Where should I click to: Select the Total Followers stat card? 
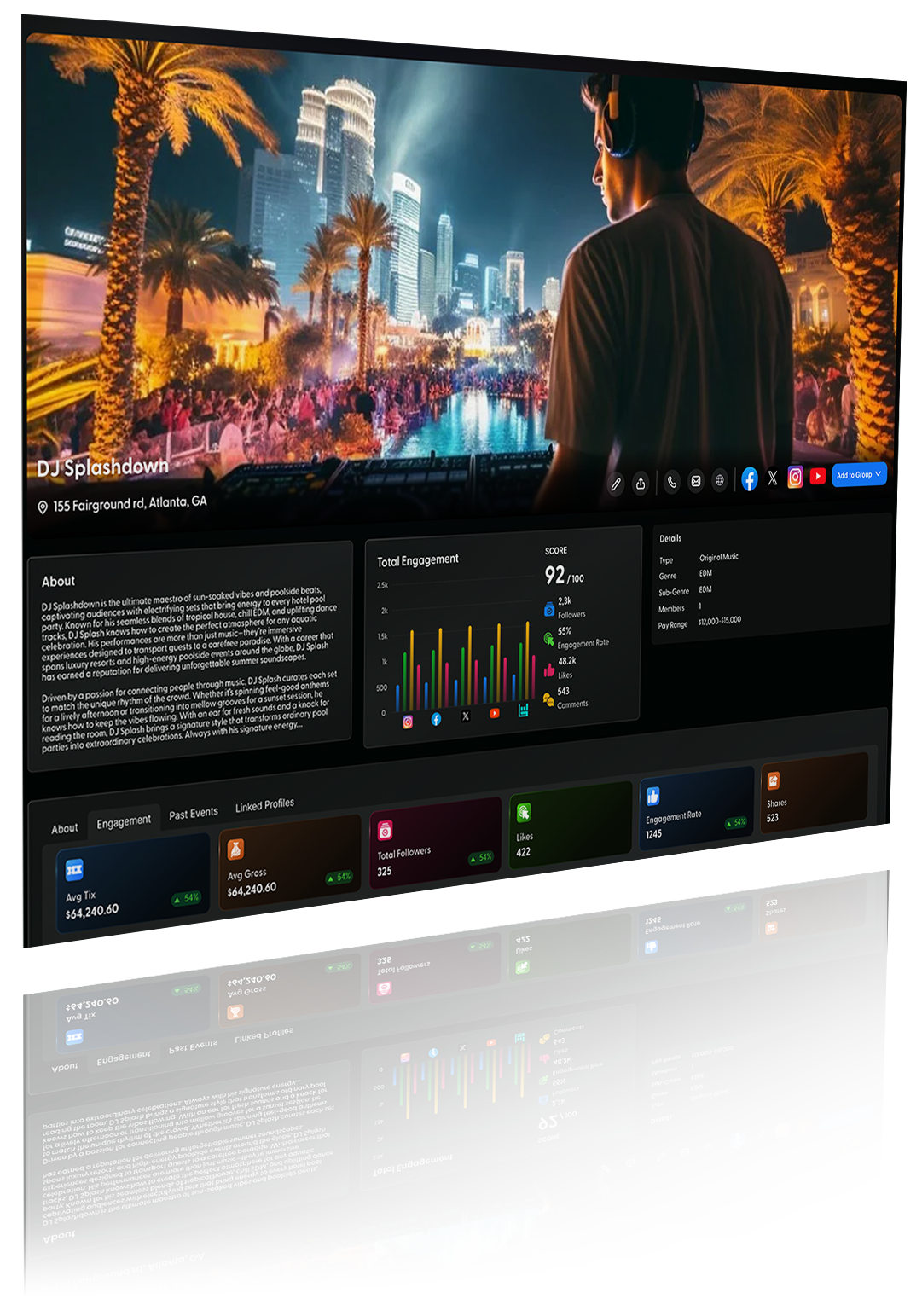(435, 846)
